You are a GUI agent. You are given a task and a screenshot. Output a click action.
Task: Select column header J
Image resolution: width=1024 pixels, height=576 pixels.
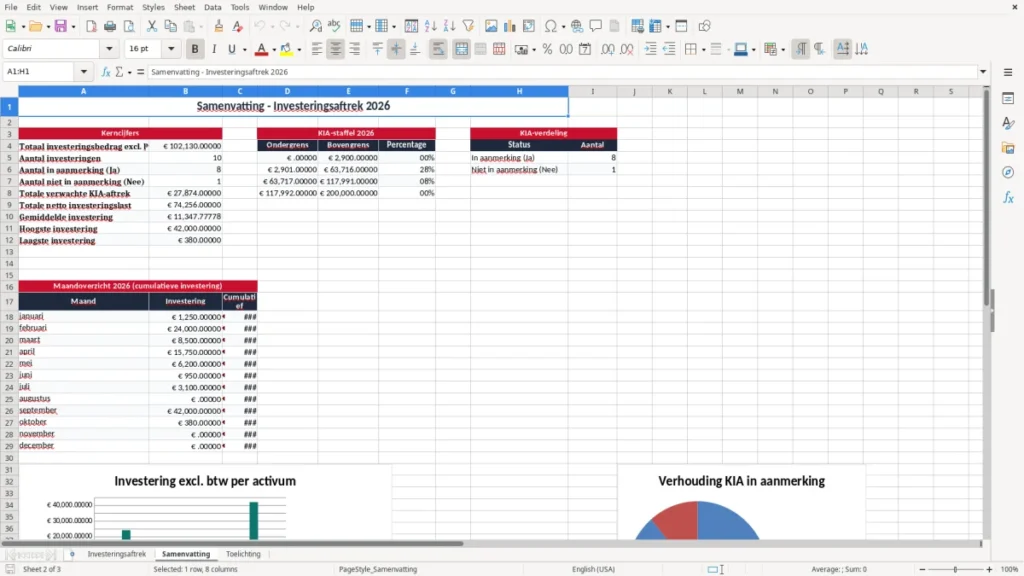634,91
